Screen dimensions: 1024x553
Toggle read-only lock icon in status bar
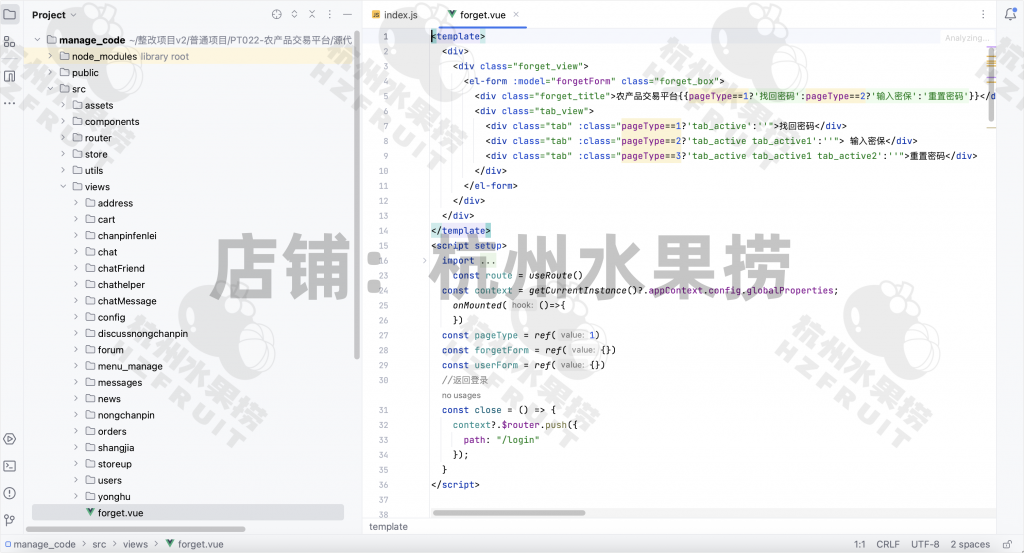pos(1008,544)
